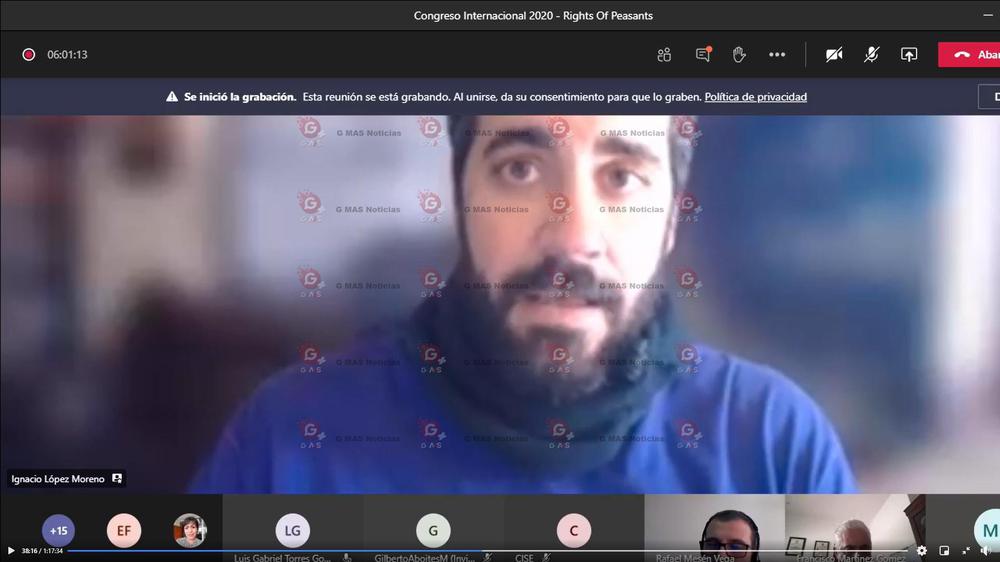Open the share screen tray
This screenshot has height=562, width=1000.
click(x=909, y=55)
